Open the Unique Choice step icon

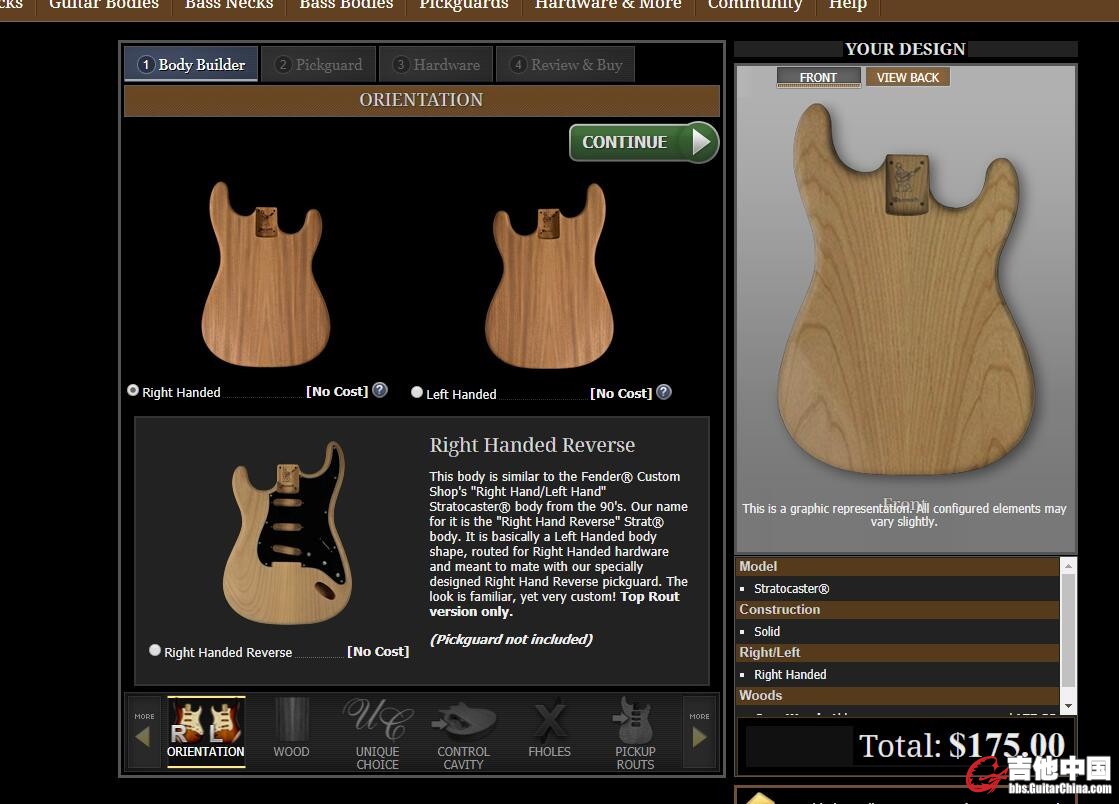(x=377, y=732)
